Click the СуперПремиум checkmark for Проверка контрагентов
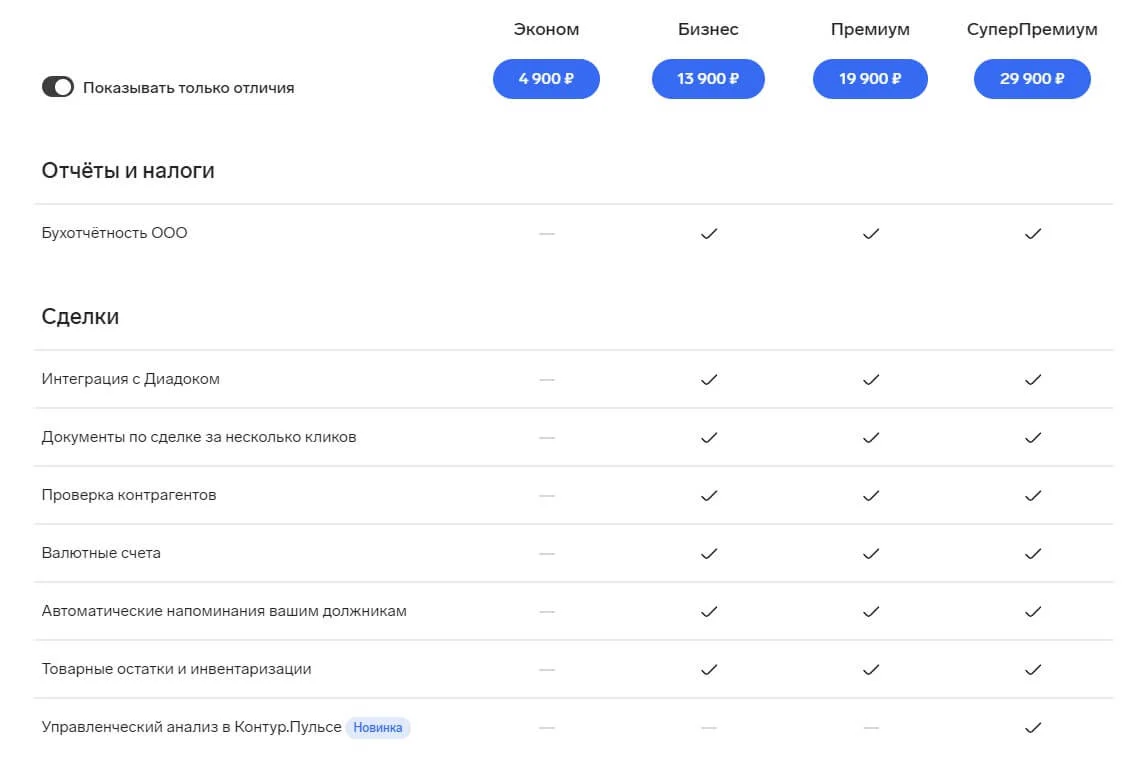1135x782 pixels. [x=1033, y=496]
